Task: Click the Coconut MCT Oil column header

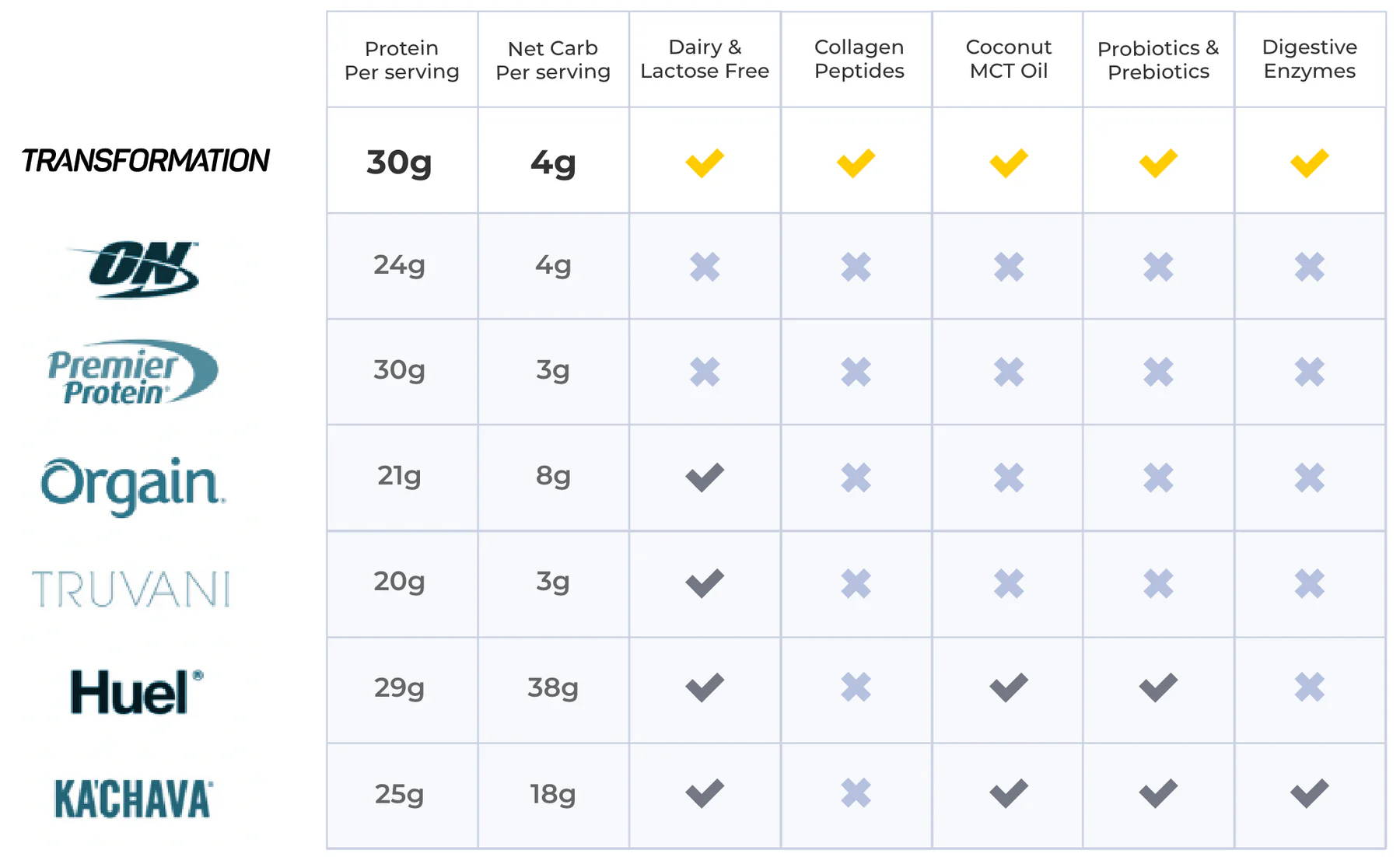Action: (1009, 59)
